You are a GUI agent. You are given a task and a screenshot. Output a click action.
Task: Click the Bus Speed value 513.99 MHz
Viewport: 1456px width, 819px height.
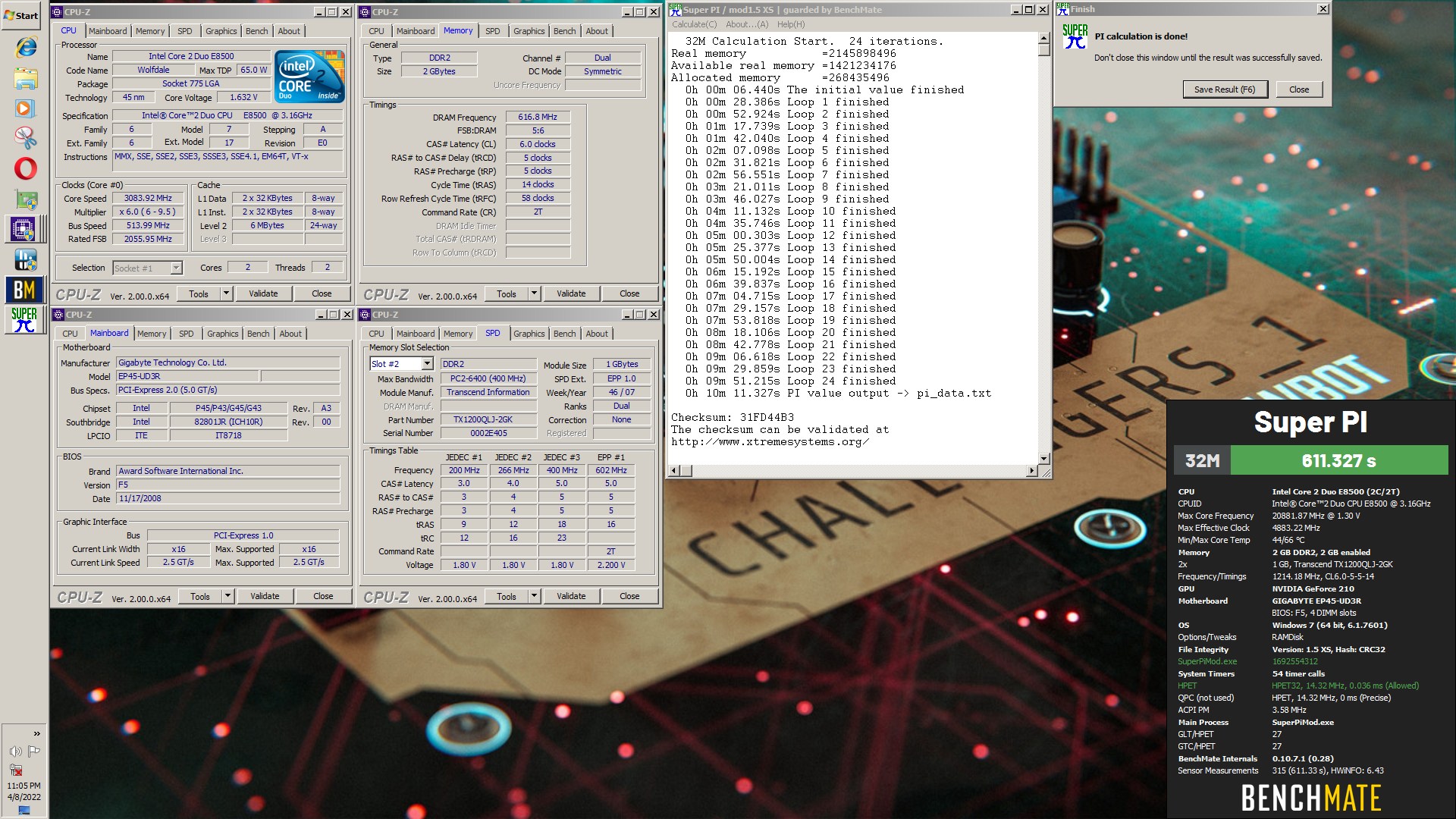(149, 225)
